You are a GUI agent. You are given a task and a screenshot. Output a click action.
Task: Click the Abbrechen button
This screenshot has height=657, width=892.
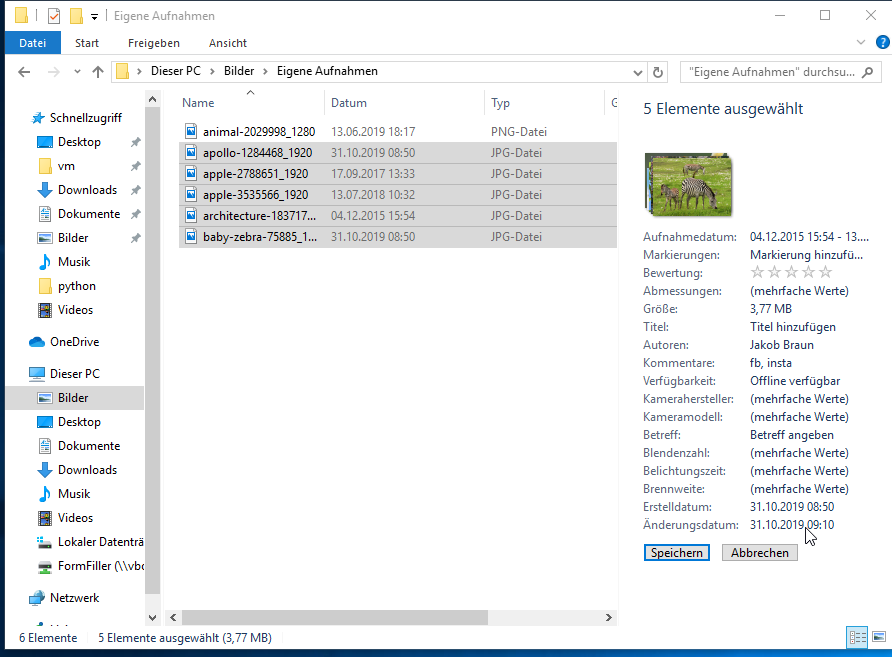759,553
